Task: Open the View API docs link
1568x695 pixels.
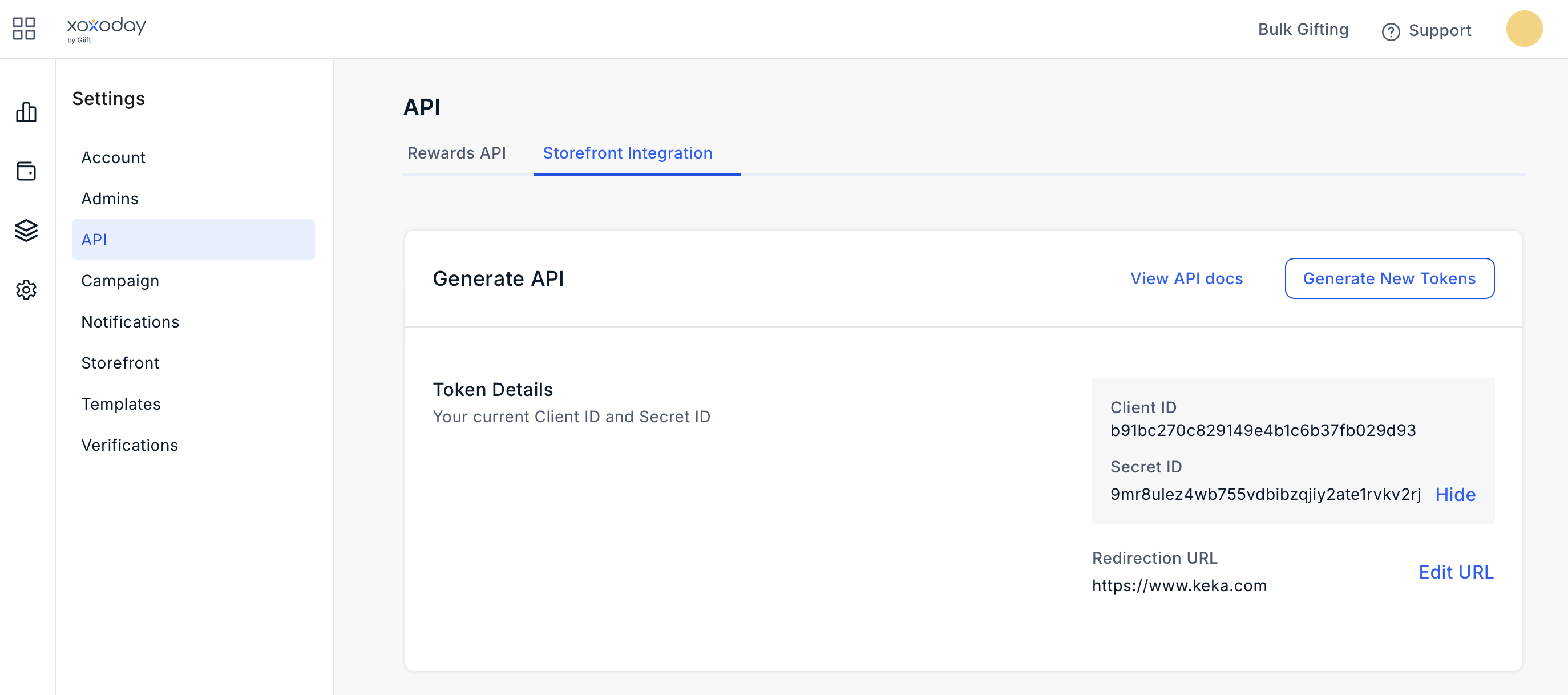Action: click(1186, 278)
